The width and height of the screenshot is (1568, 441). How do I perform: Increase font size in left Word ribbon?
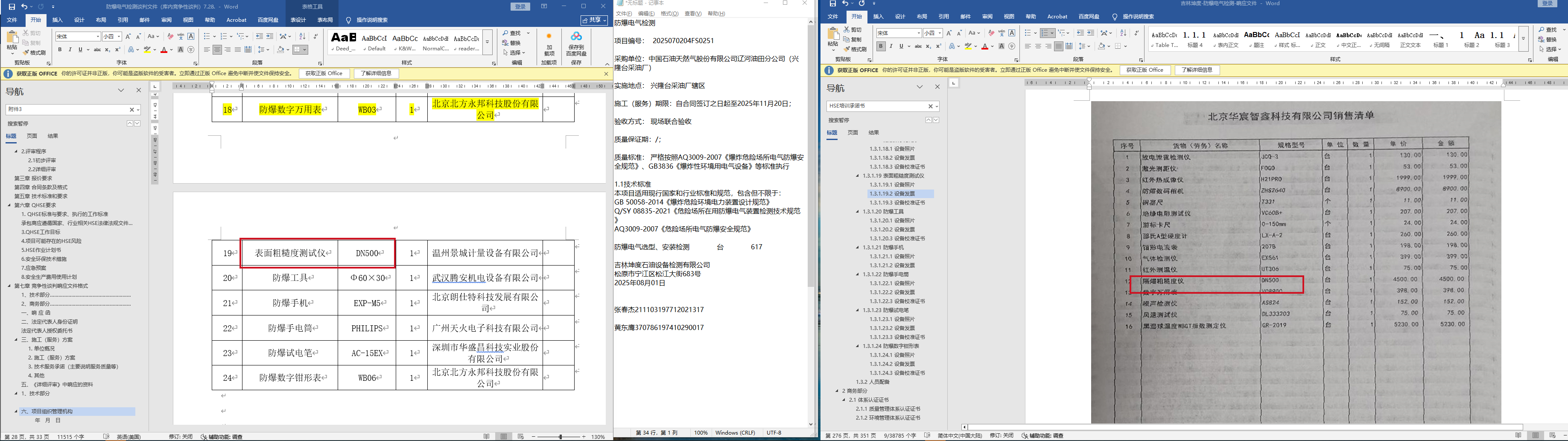point(128,37)
